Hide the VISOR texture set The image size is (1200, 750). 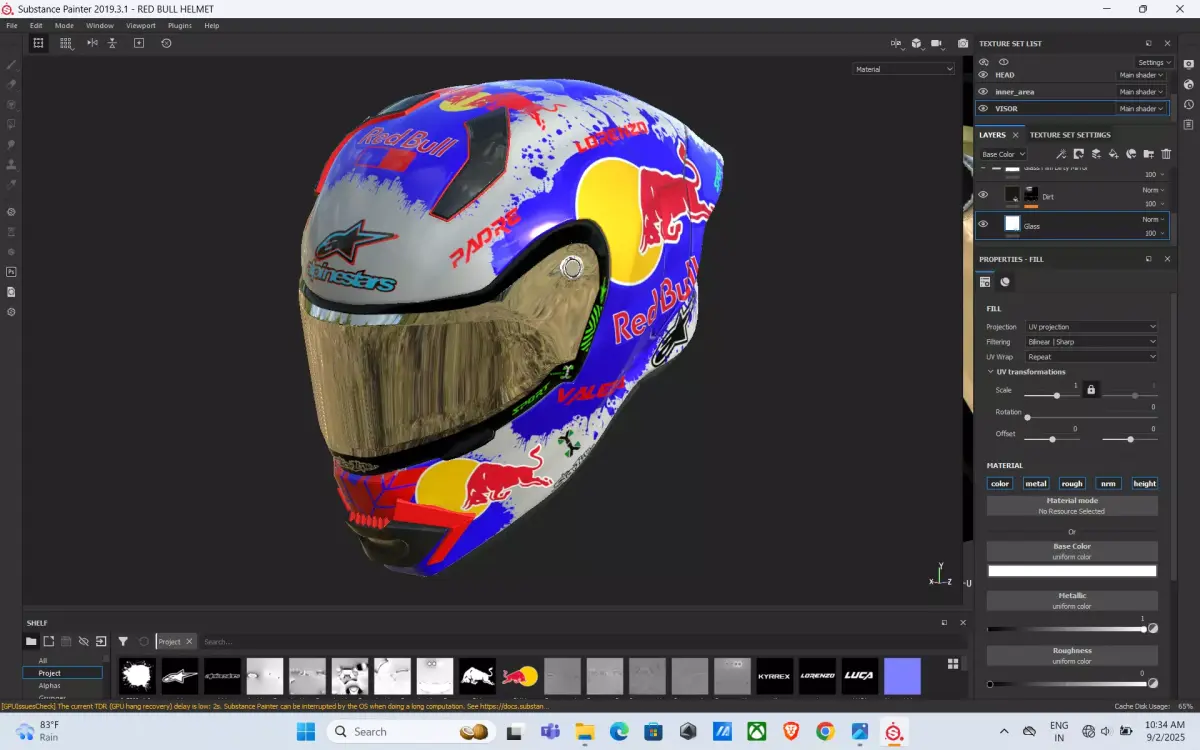point(983,108)
